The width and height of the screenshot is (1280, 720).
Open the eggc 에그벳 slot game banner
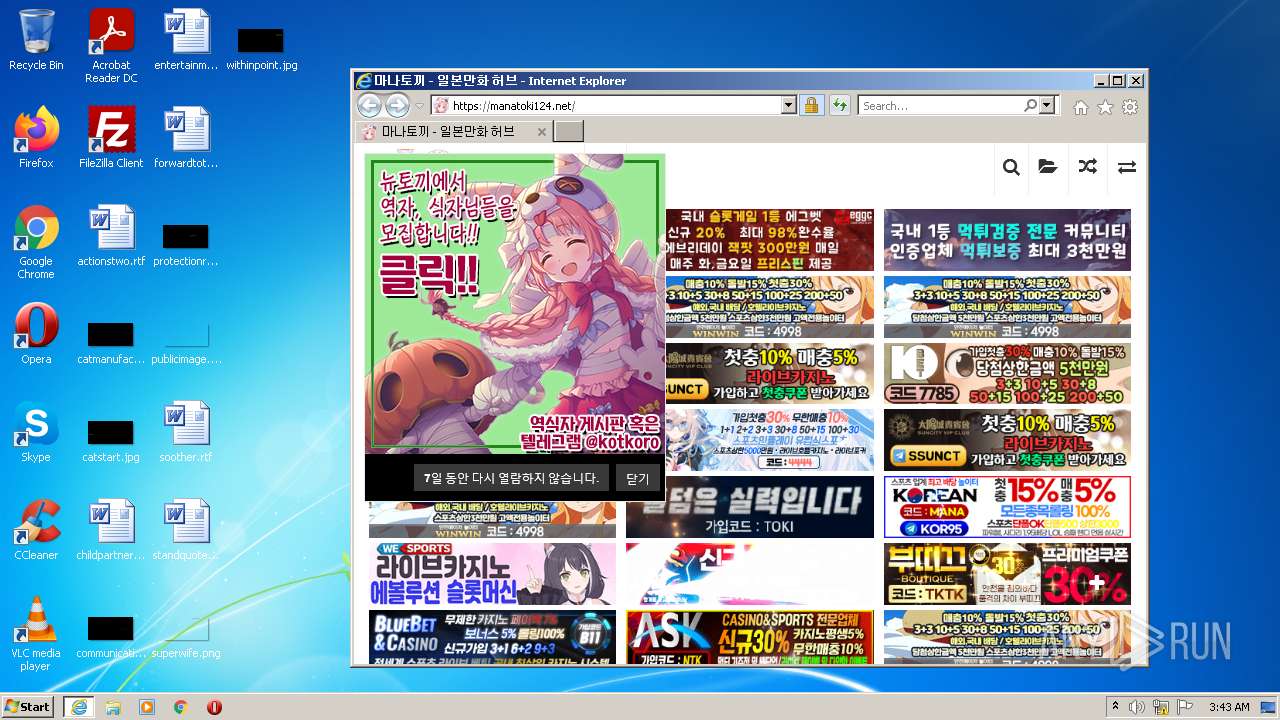[x=769, y=240]
